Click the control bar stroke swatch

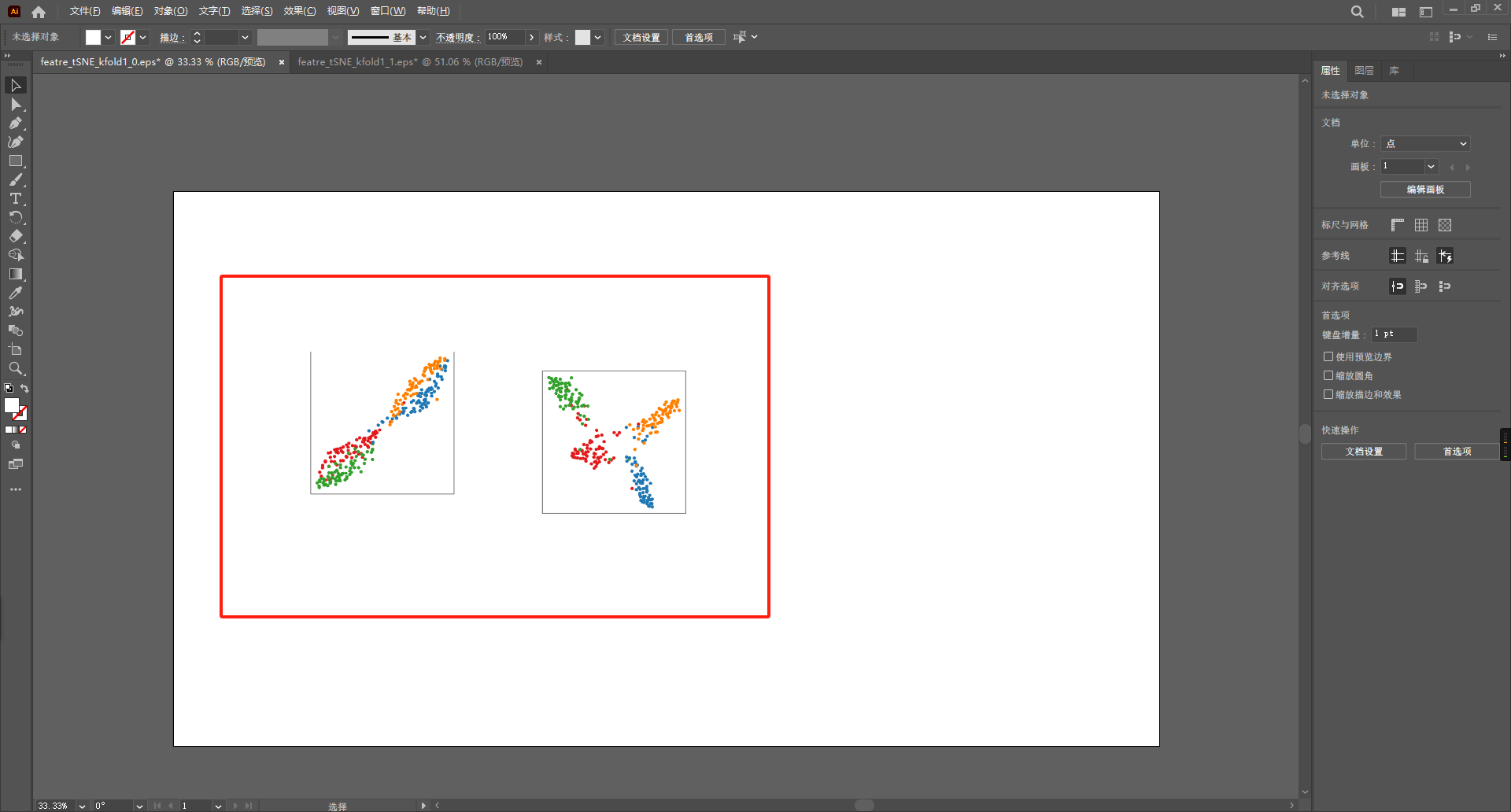pyautogui.click(x=127, y=37)
